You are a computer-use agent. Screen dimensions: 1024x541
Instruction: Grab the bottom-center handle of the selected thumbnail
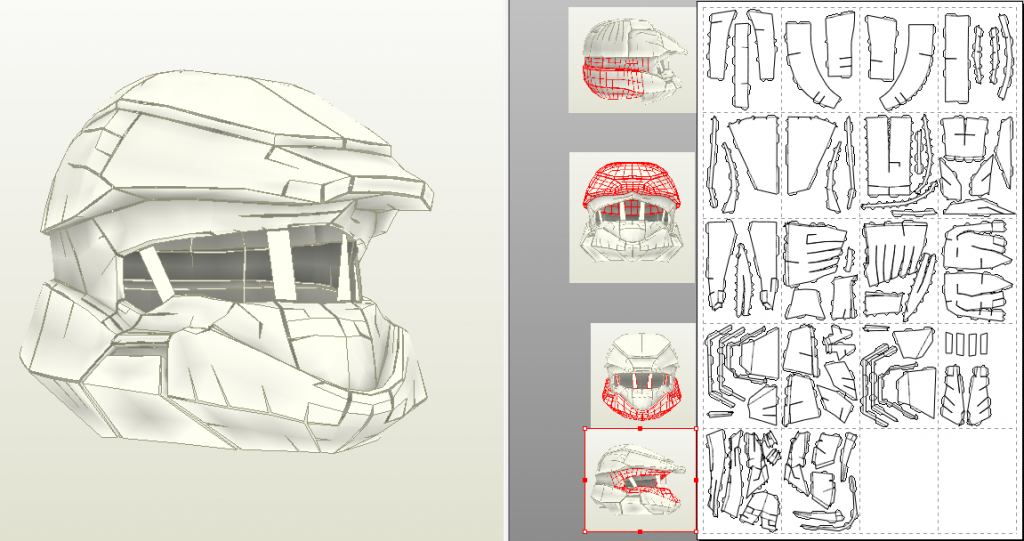(640, 532)
